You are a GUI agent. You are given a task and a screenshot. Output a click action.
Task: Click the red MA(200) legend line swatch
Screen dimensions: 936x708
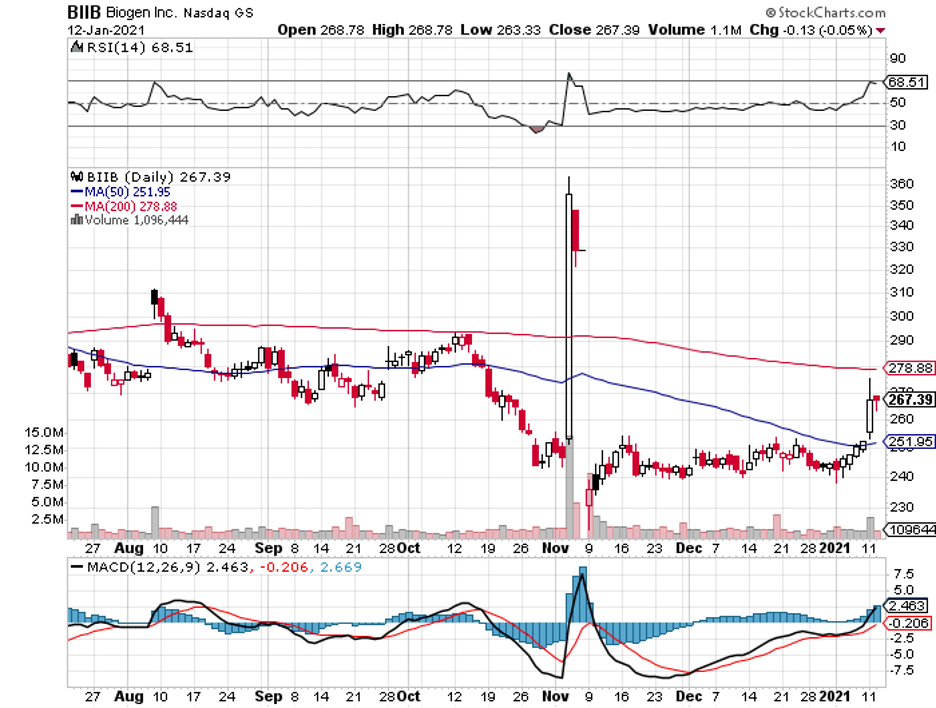[x=77, y=206]
